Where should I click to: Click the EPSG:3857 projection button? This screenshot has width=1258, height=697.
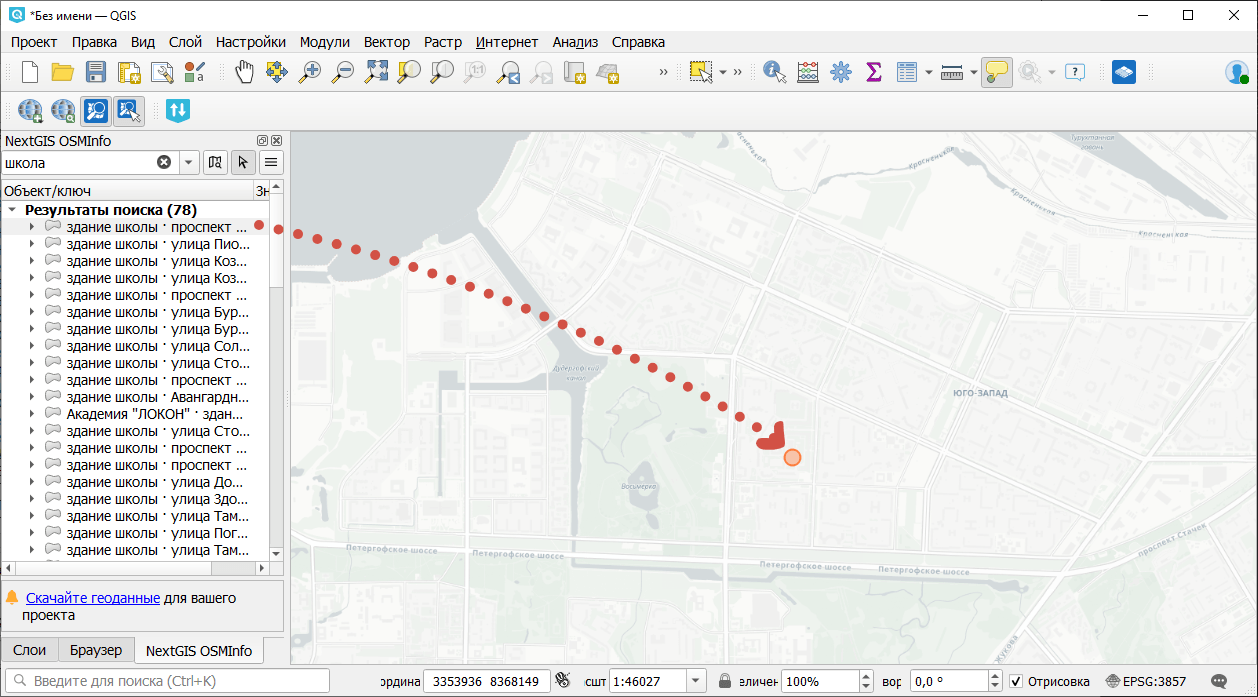(x=1146, y=682)
